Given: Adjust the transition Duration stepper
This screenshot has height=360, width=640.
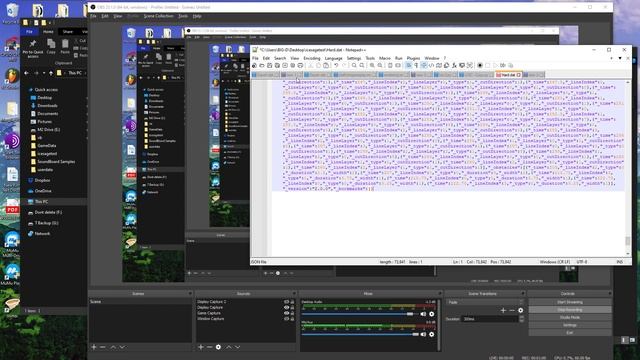Looking at the screenshot, I should pos(521,319).
